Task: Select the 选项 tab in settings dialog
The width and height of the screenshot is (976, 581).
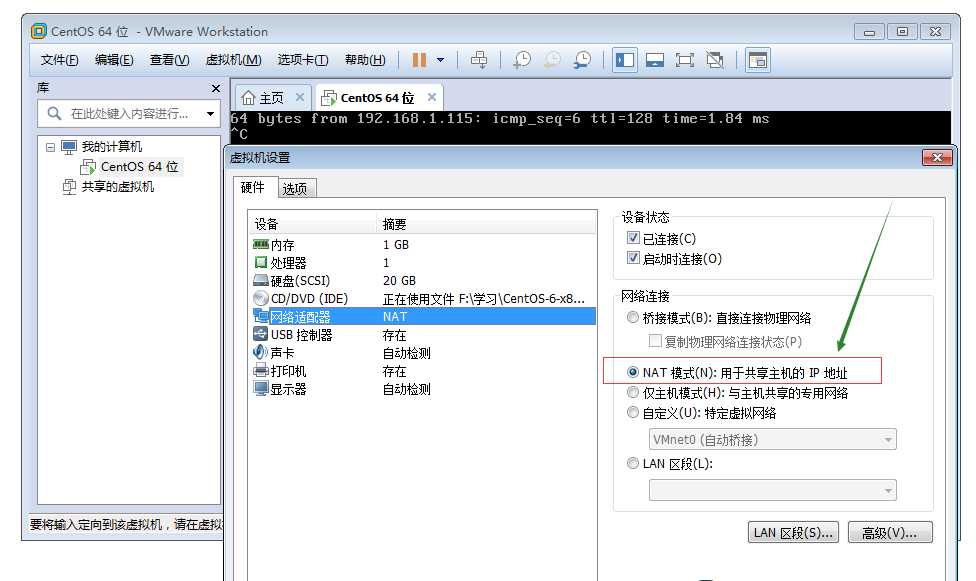Action: 294,189
